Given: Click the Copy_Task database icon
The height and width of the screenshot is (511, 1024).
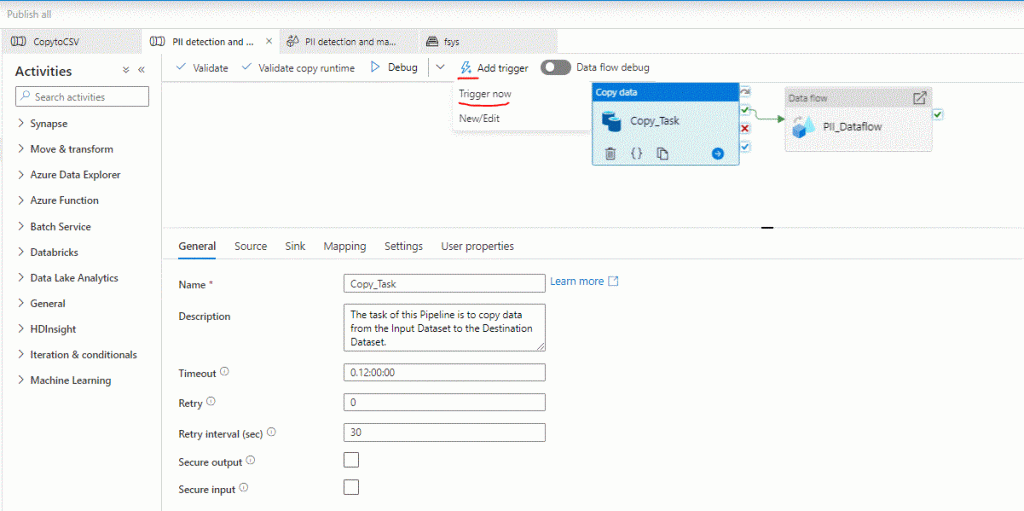Looking at the screenshot, I should pos(612,121).
